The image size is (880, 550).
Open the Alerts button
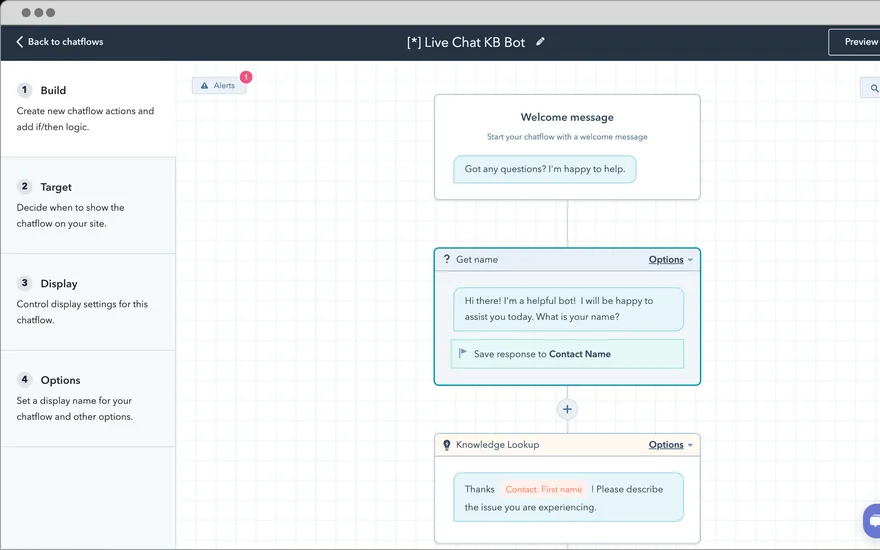click(x=219, y=85)
